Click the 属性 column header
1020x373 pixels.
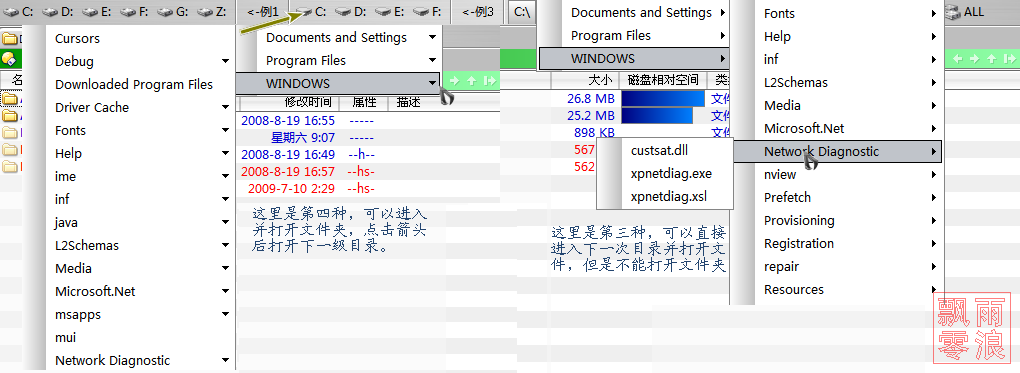point(365,102)
